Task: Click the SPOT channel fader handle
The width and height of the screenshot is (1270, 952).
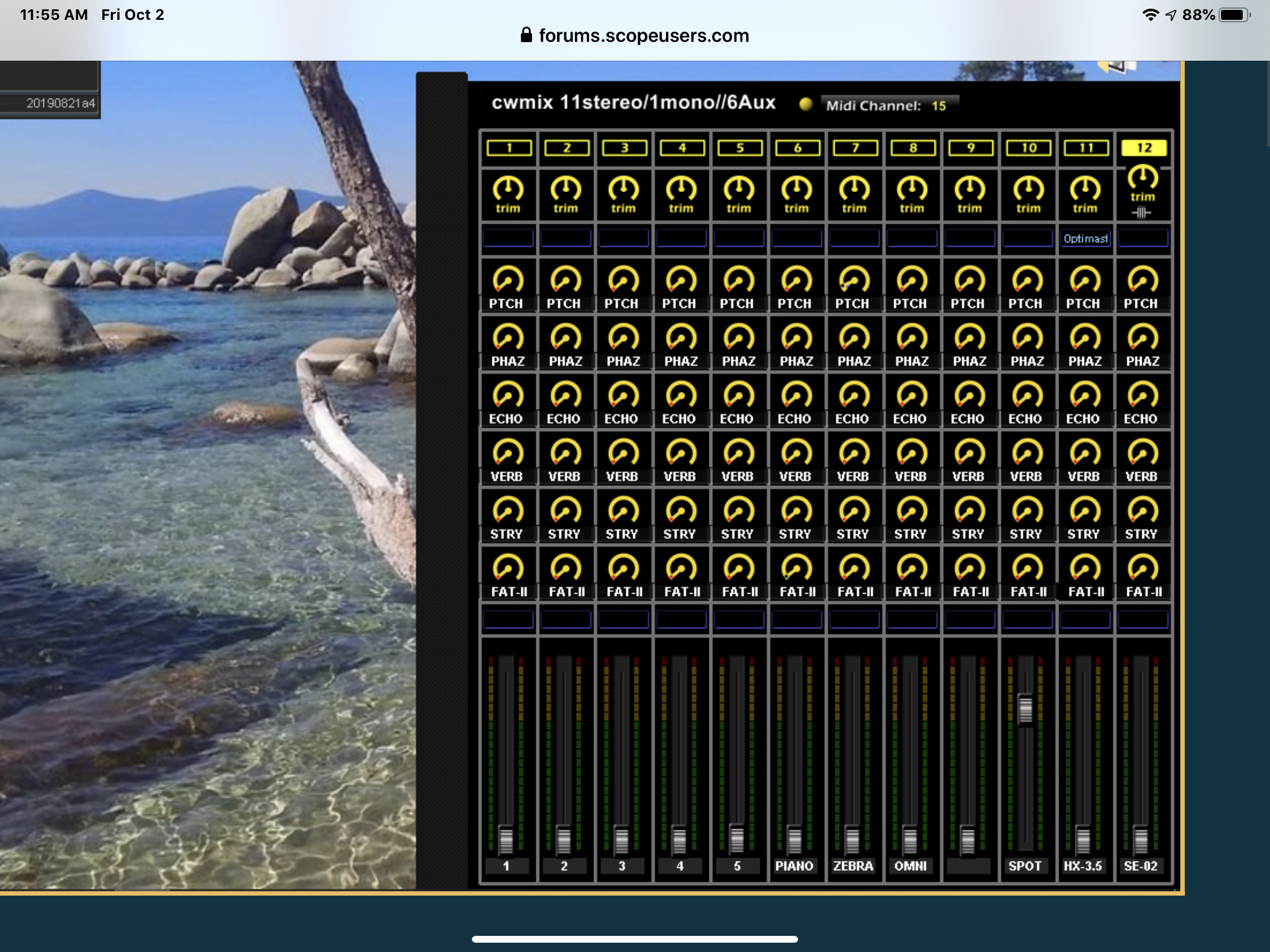Action: point(1025,710)
